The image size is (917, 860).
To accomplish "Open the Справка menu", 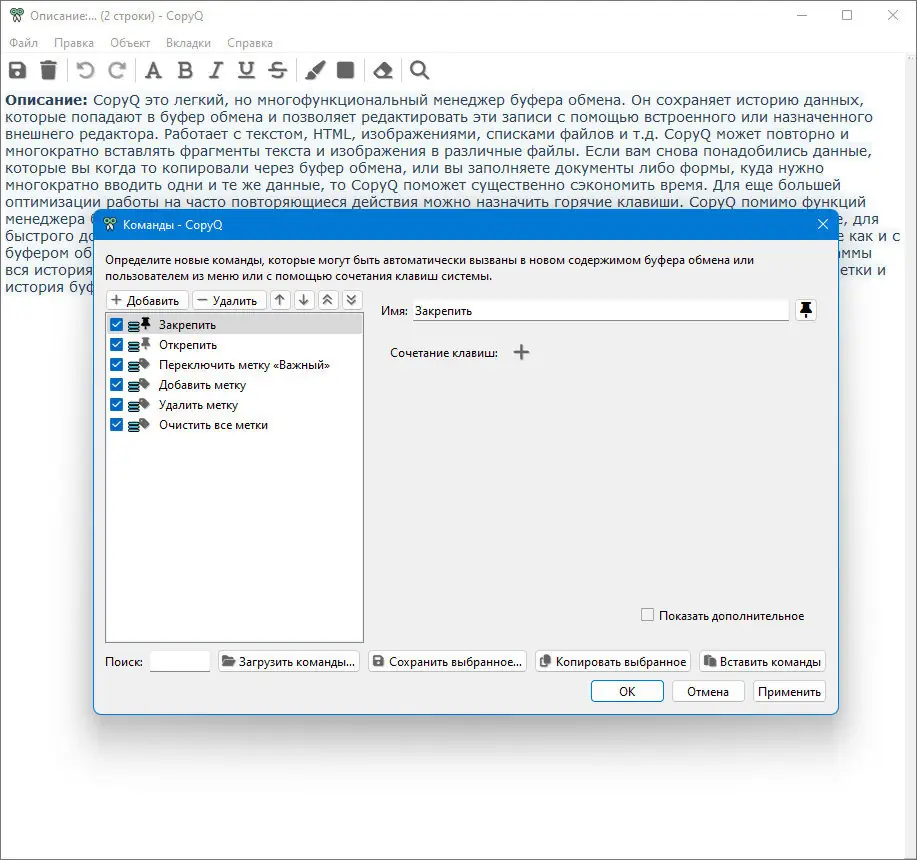I will pos(250,43).
